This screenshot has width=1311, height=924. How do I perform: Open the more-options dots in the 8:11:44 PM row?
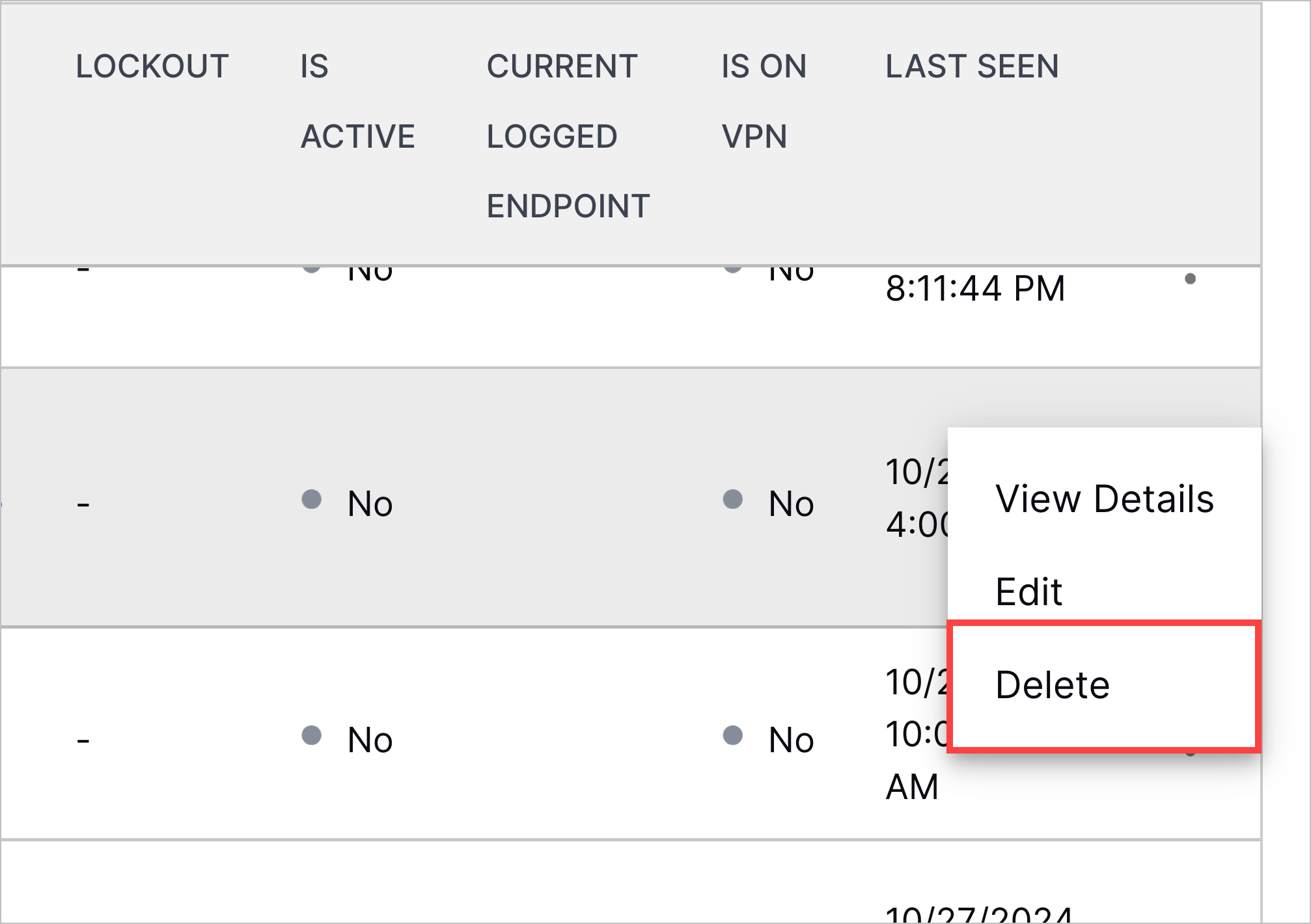point(1190,279)
